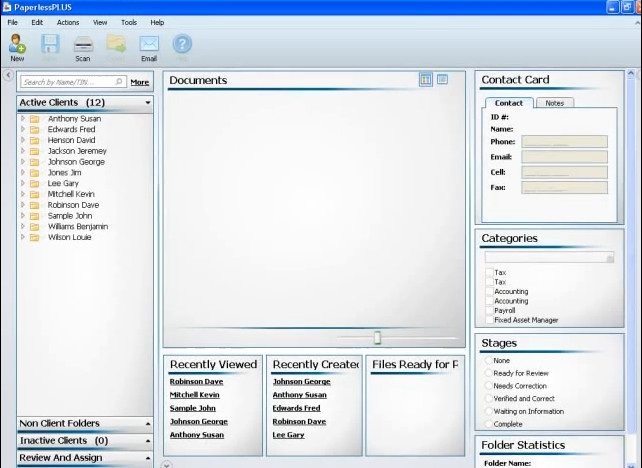
Task: Click Jackson Jeremey folder icon
Action: [35, 151]
